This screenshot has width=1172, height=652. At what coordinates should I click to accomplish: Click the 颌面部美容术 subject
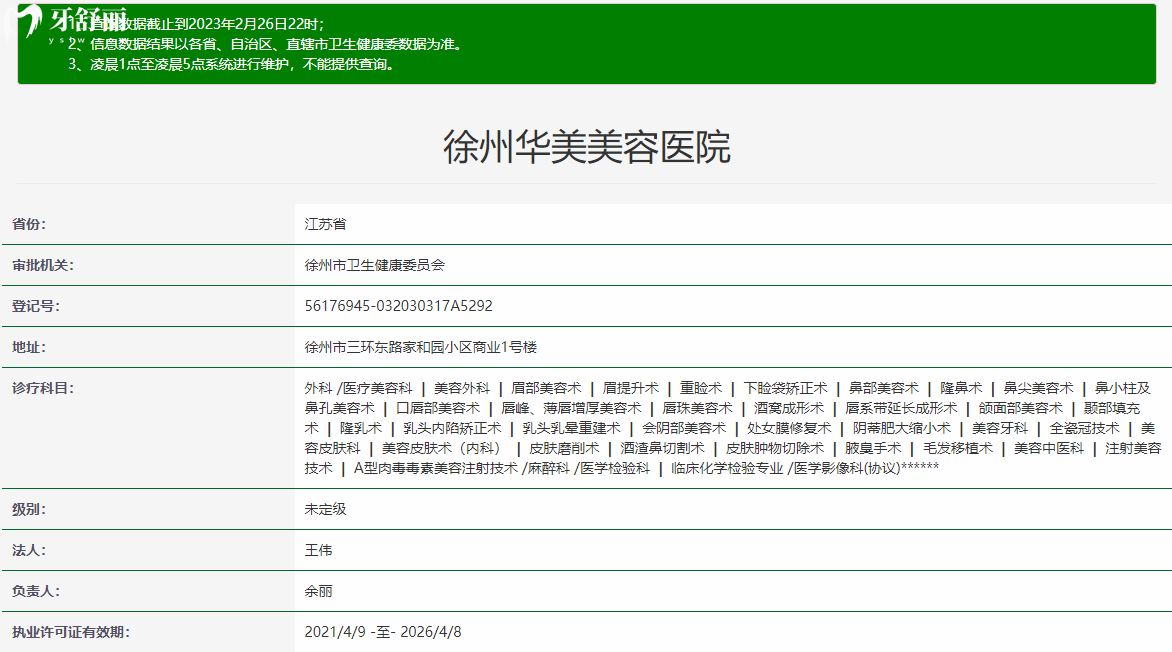(x=1021, y=408)
